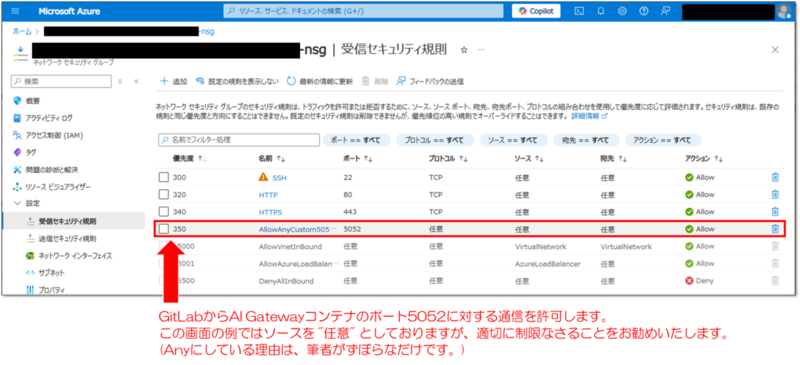Open the SSH rule
The width and height of the screenshot is (800, 365).
[x=280, y=178]
